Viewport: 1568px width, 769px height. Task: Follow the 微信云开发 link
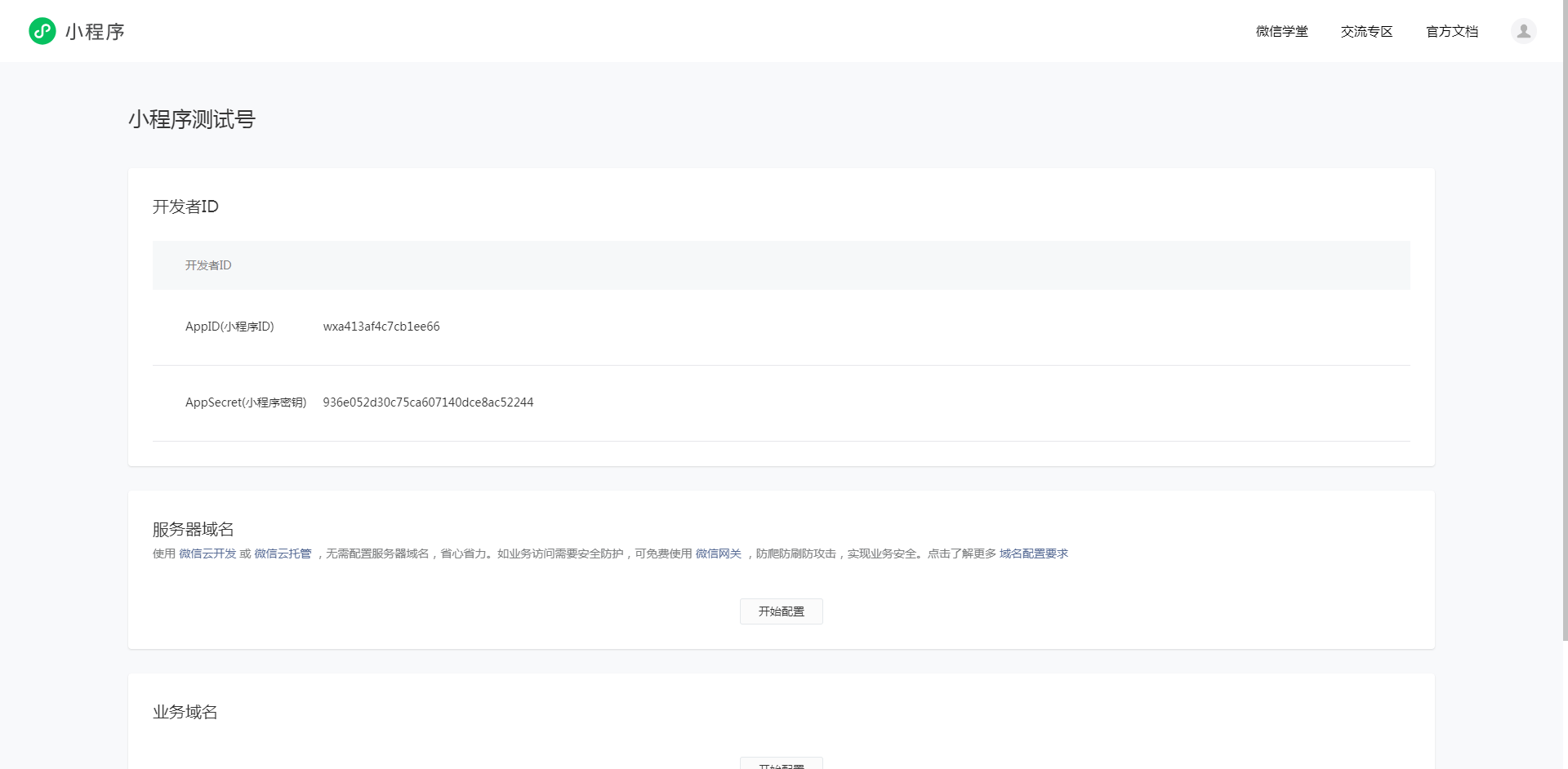207,553
